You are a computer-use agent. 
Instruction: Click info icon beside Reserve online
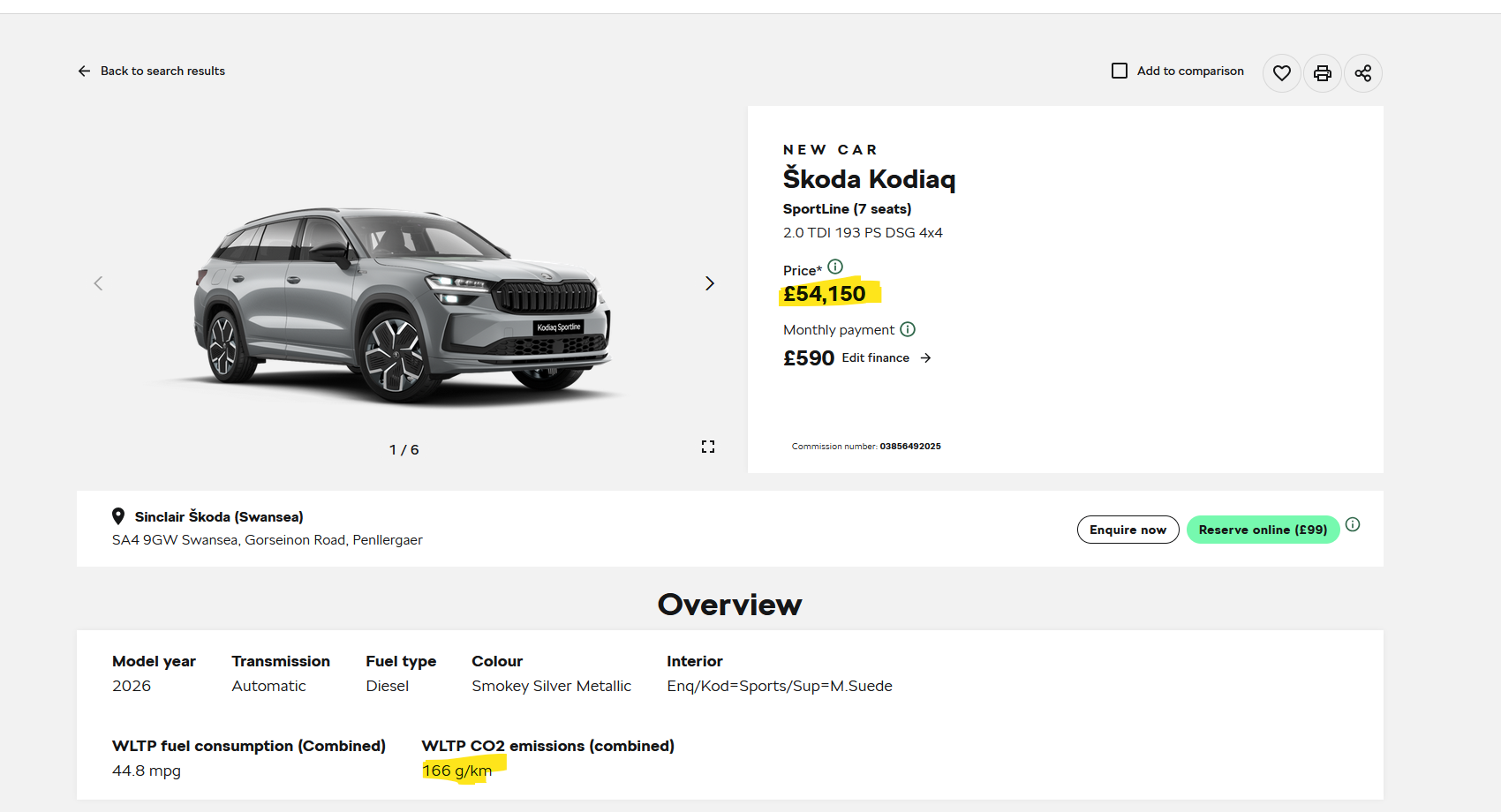pyautogui.click(x=1353, y=524)
